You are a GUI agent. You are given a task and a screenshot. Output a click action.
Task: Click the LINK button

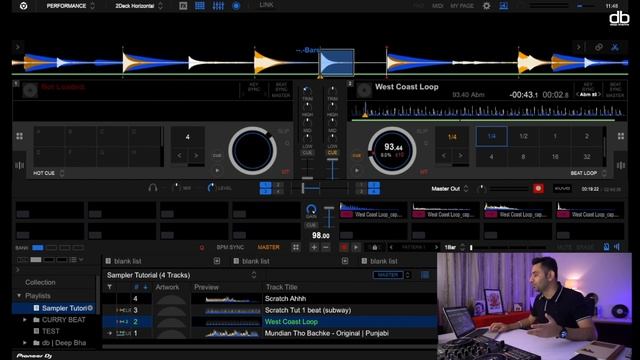(x=267, y=5)
